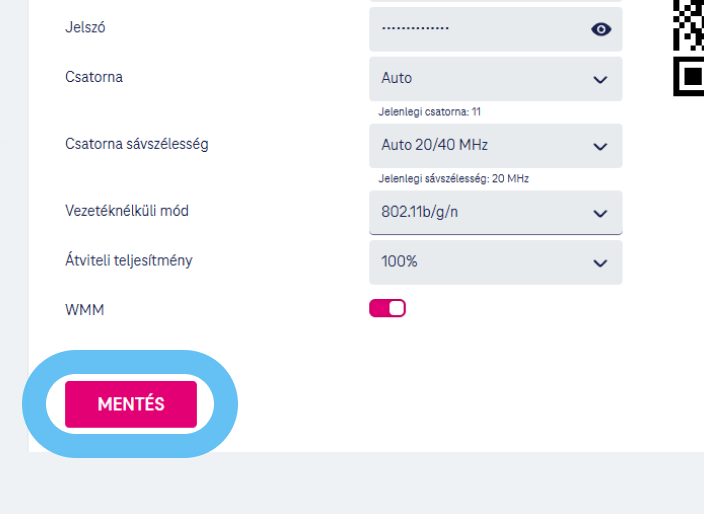Viewport: 704px width, 514px height.
Task: Open the Auto 20/40 MHz bandwidth dropdown
Action: (480, 145)
